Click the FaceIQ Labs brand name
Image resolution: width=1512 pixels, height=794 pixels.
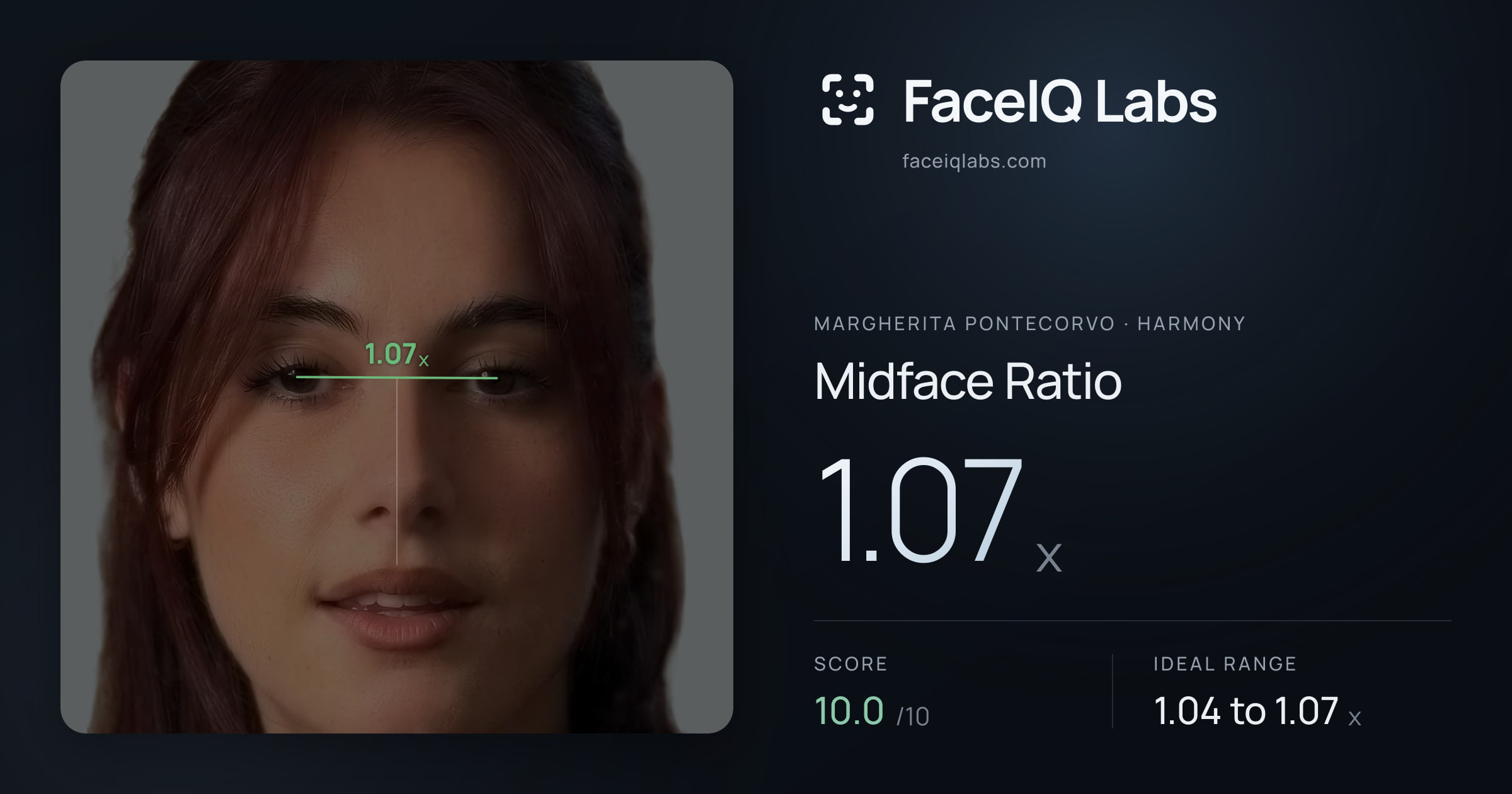pyautogui.click(x=1060, y=101)
